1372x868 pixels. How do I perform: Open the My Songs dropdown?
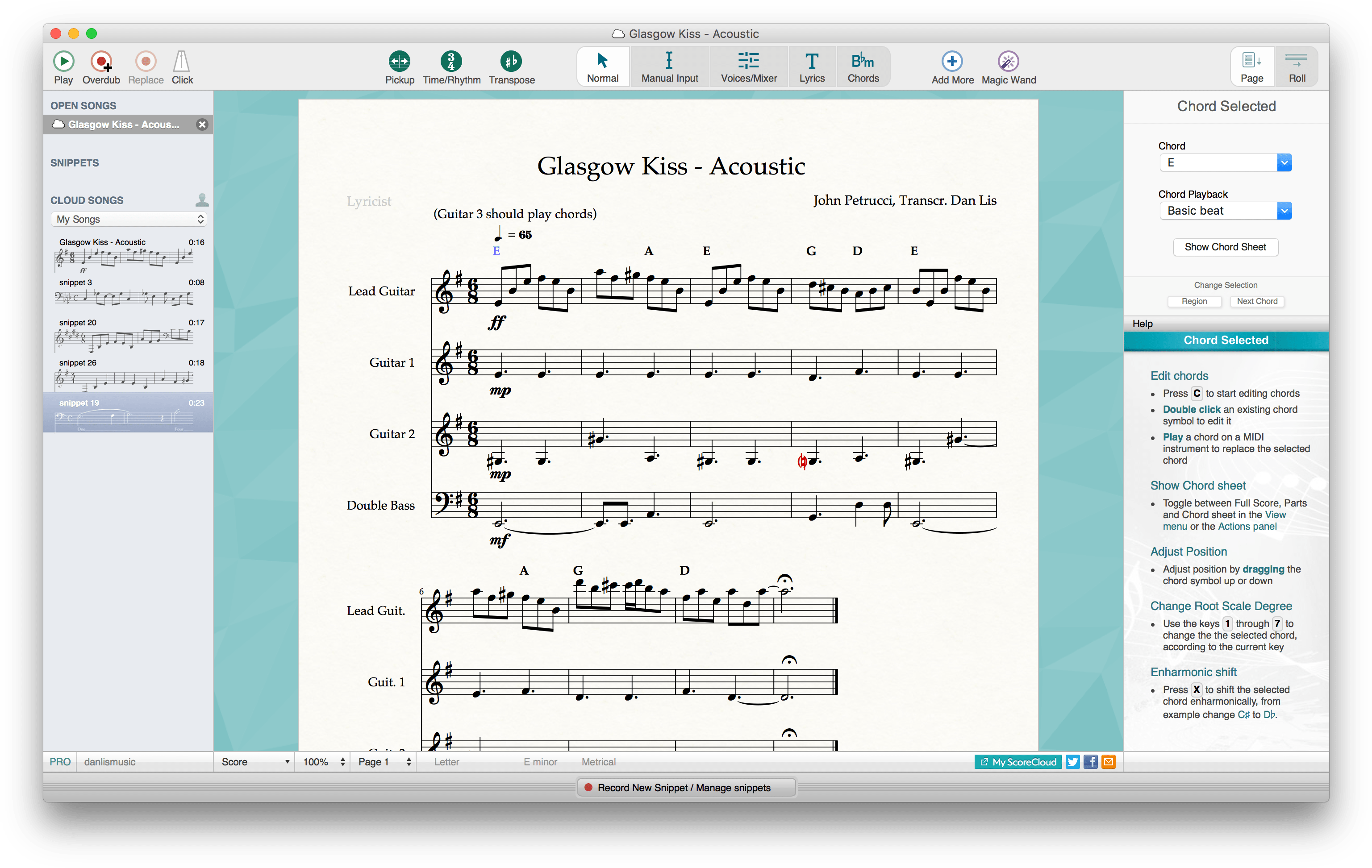pyautogui.click(x=129, y=219)
